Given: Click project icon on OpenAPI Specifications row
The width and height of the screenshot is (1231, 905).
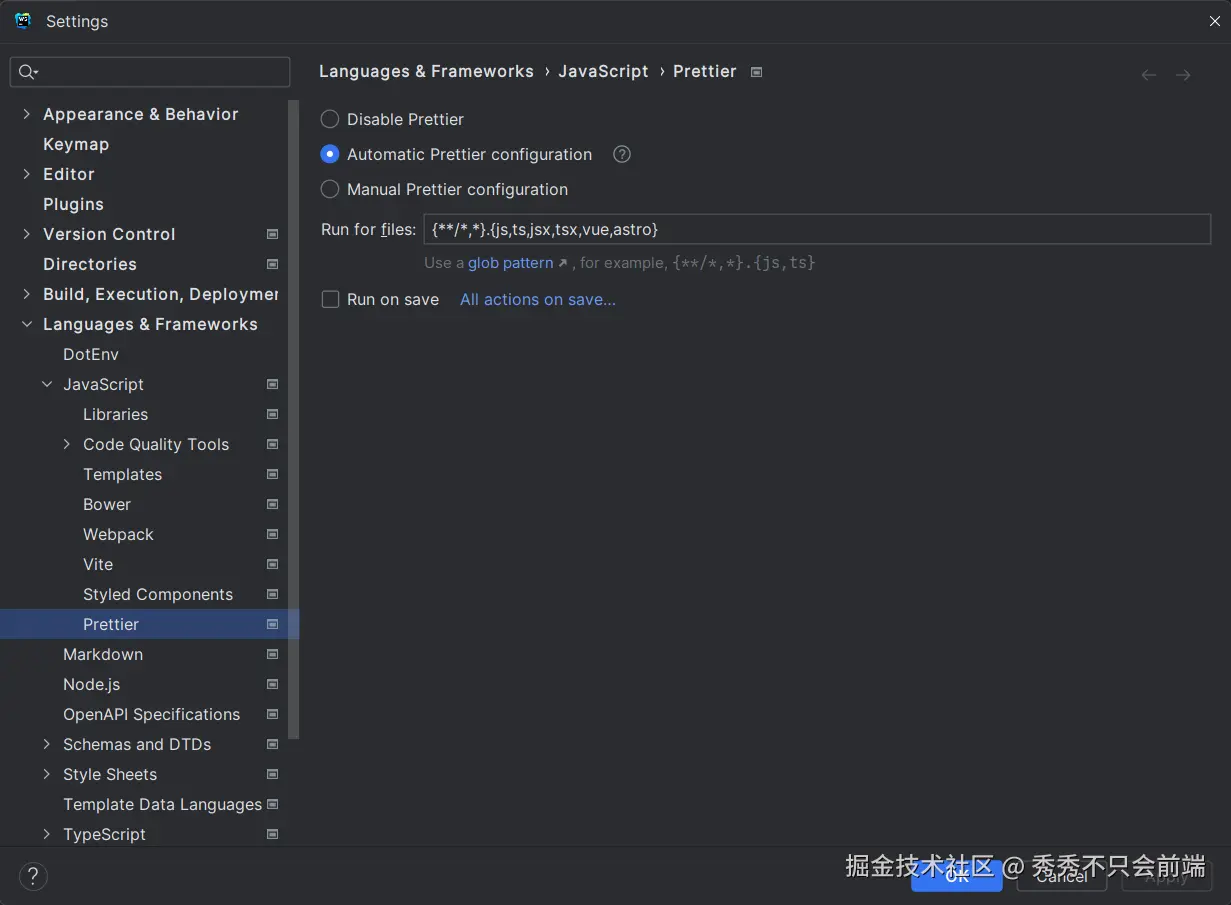Looking at the screenshot, I should point(272,714).
